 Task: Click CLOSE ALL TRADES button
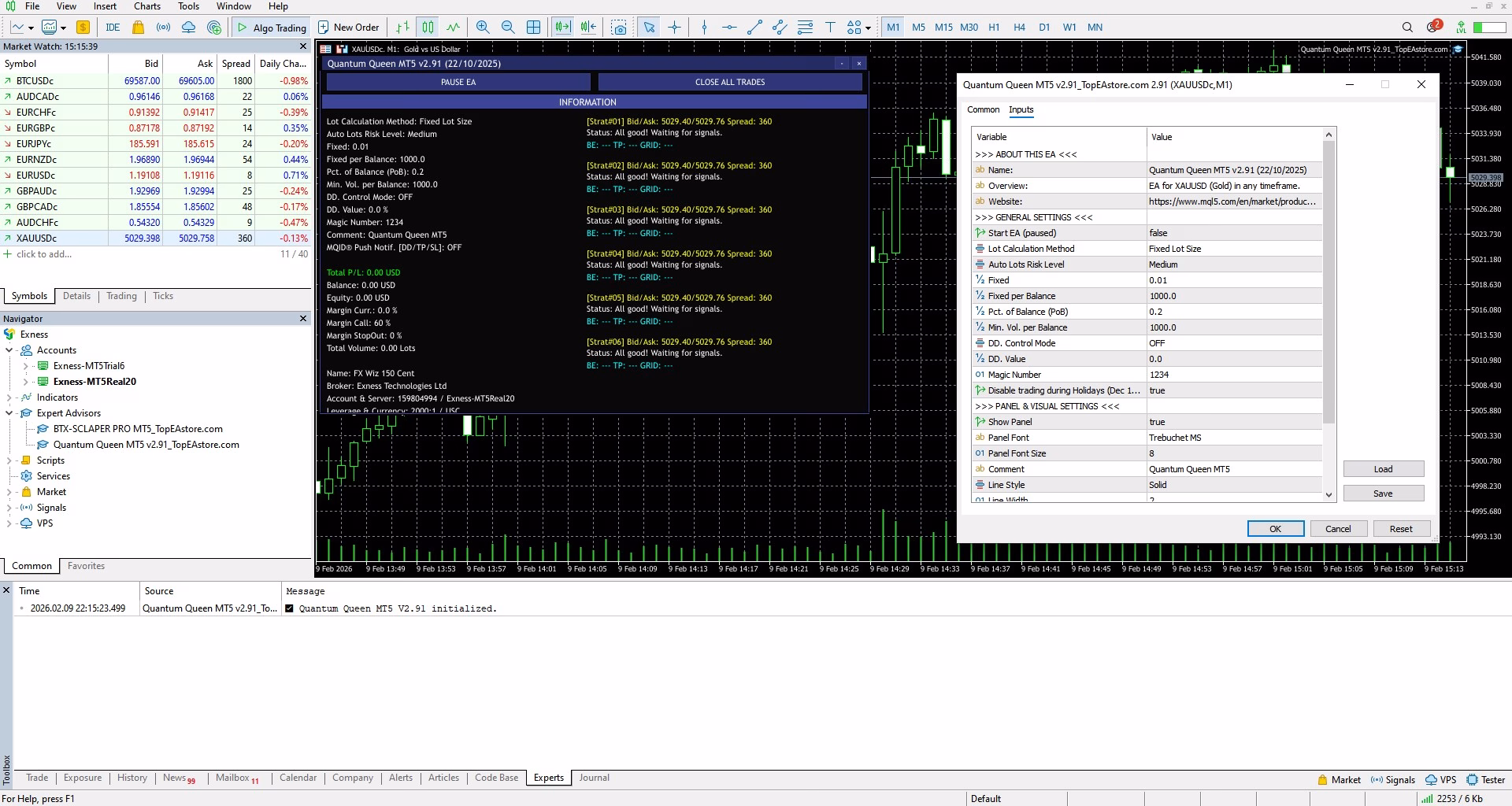[x=729, y=82]
